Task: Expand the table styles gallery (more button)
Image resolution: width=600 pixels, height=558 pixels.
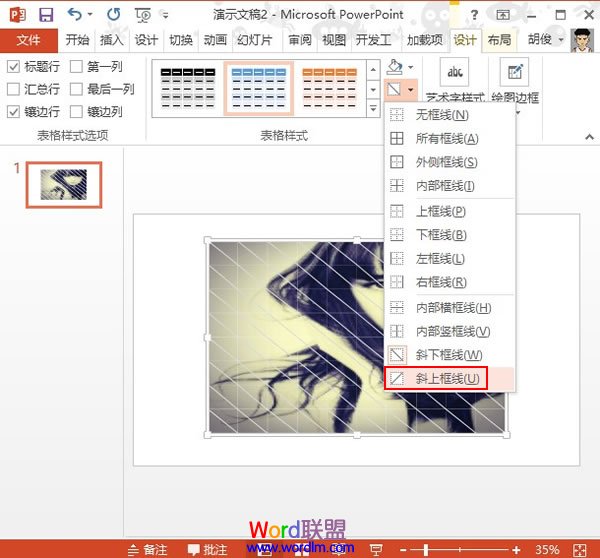Action: pyautogui.click(x=373, y=109)
